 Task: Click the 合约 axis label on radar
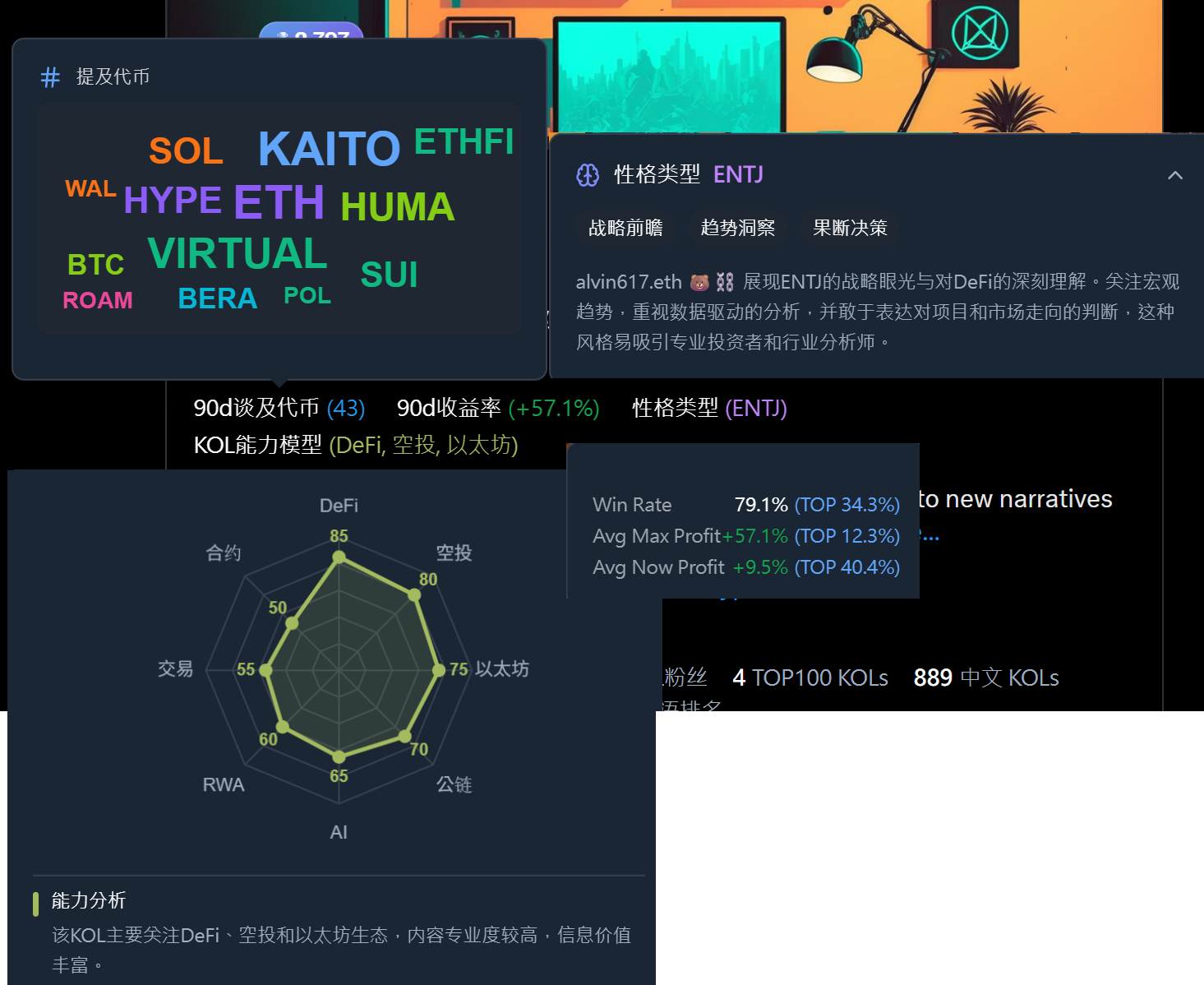(x=224, y=553)
